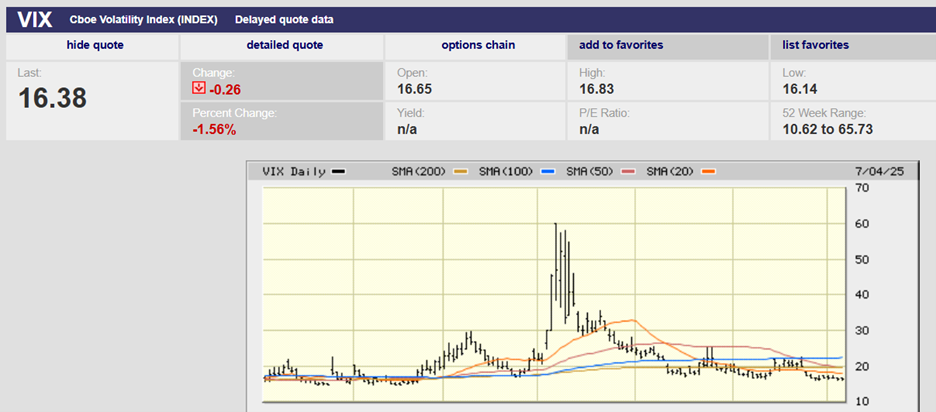
Task: Click the 10 level axis label
Action: click(x=861, y=401)
